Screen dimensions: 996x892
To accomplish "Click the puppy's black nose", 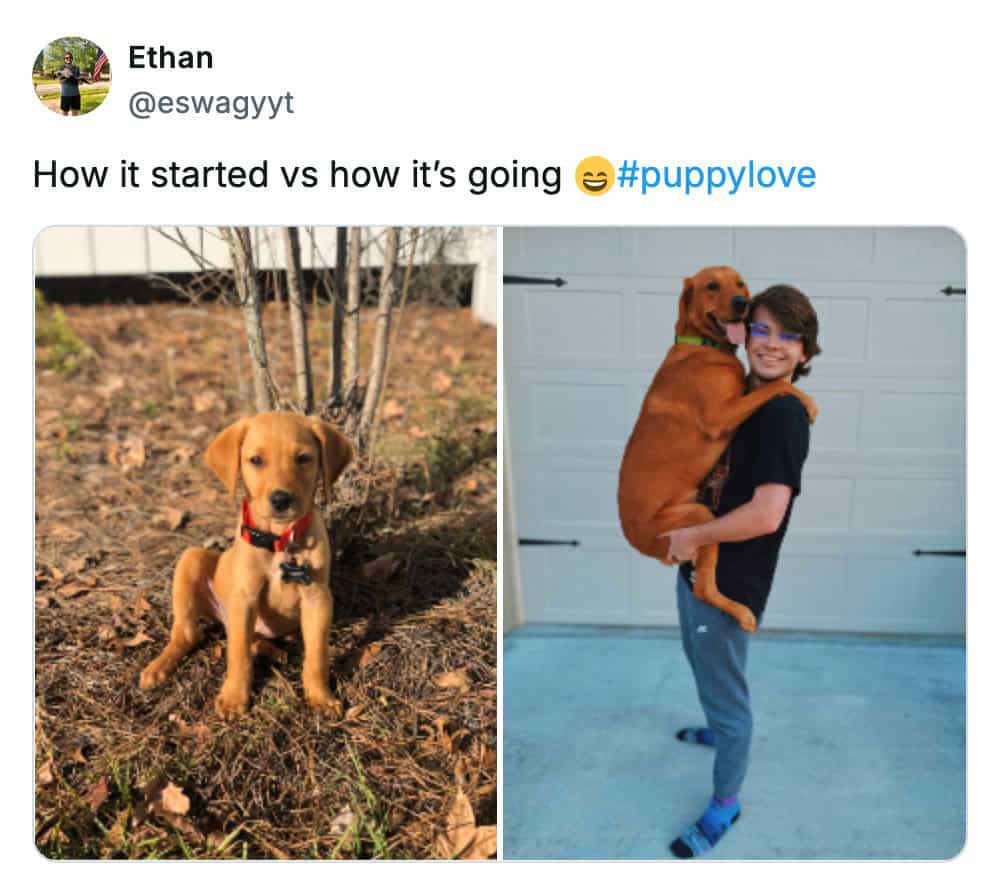I will point(280,497).
